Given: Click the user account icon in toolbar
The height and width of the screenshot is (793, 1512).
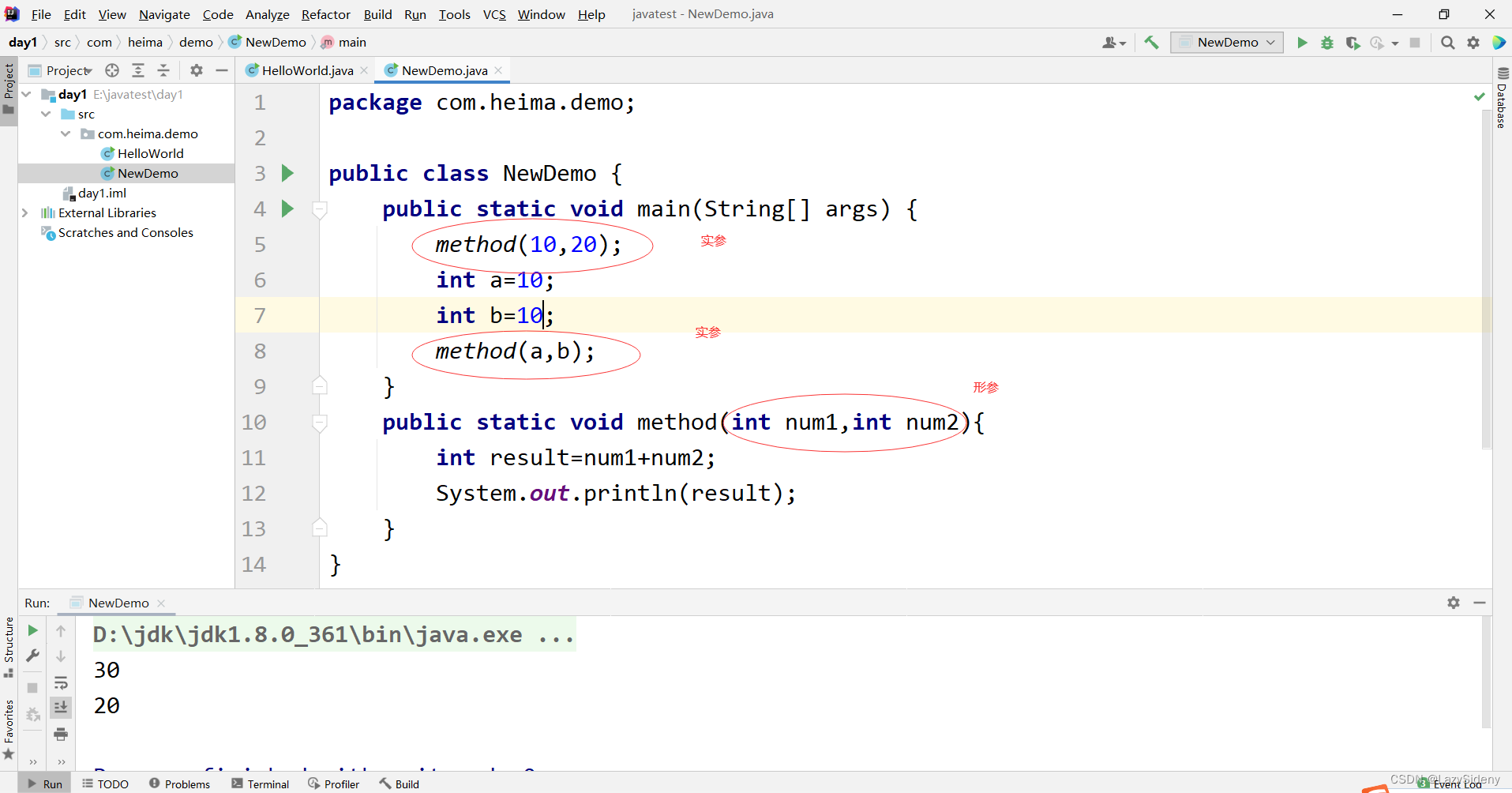Looking at the screenshot, I should click(x=1113, y=43).
